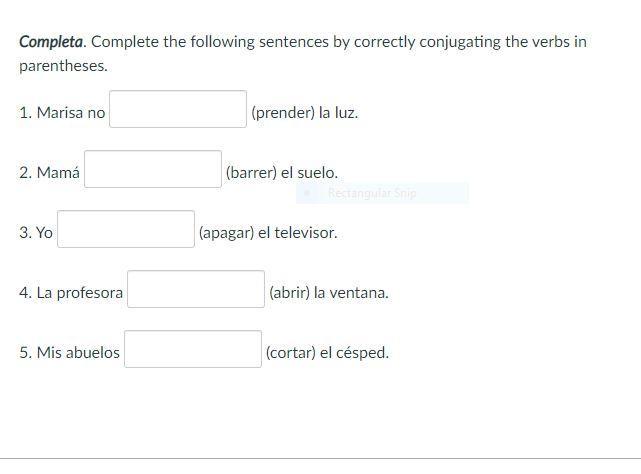Click the text "(prender) la luz."

(305, 113)
